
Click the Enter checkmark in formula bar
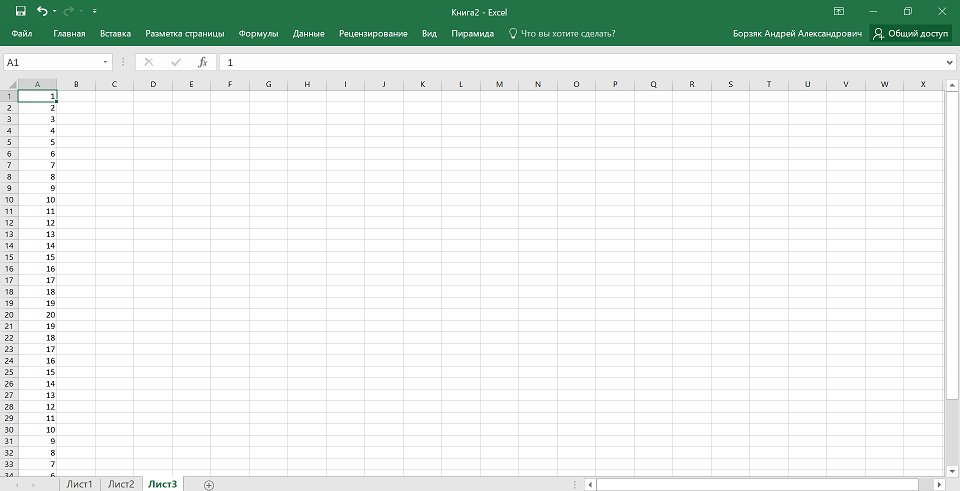[176, 62]
